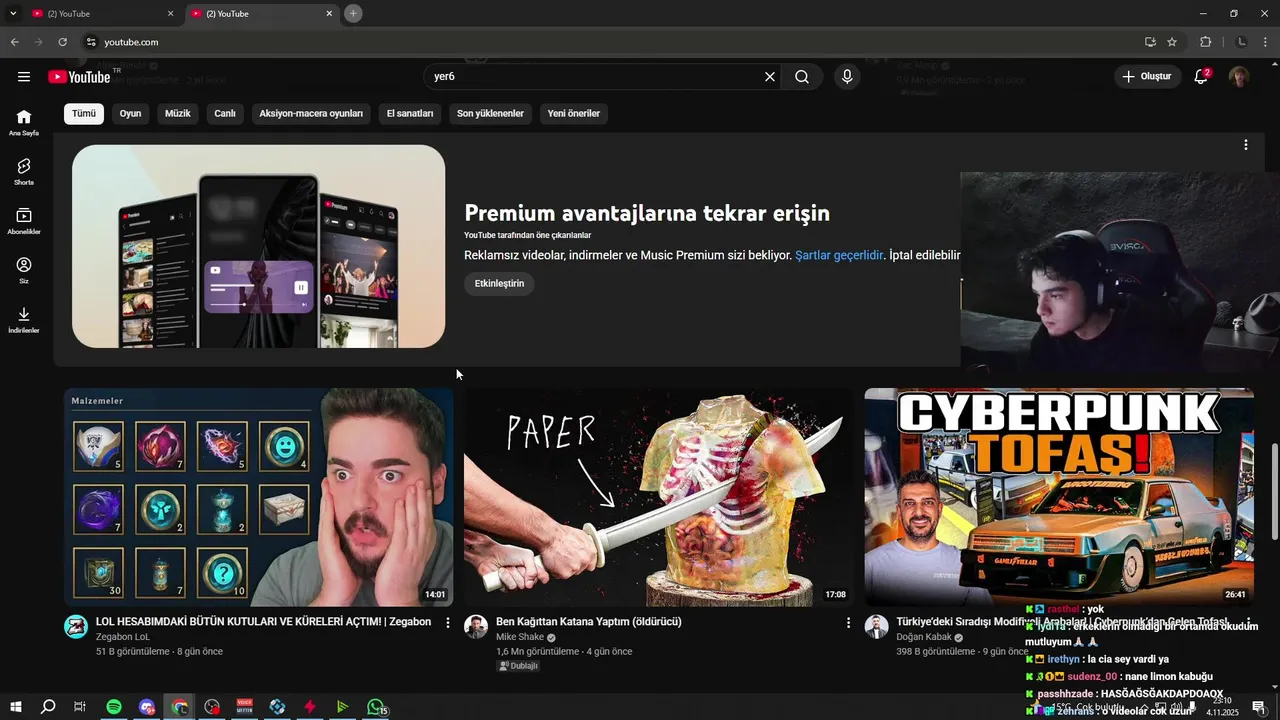Open the Mike Shake channel avatar
This screenshot has width=1280, height=720.
pyautogui.click(x=476, y=627)
